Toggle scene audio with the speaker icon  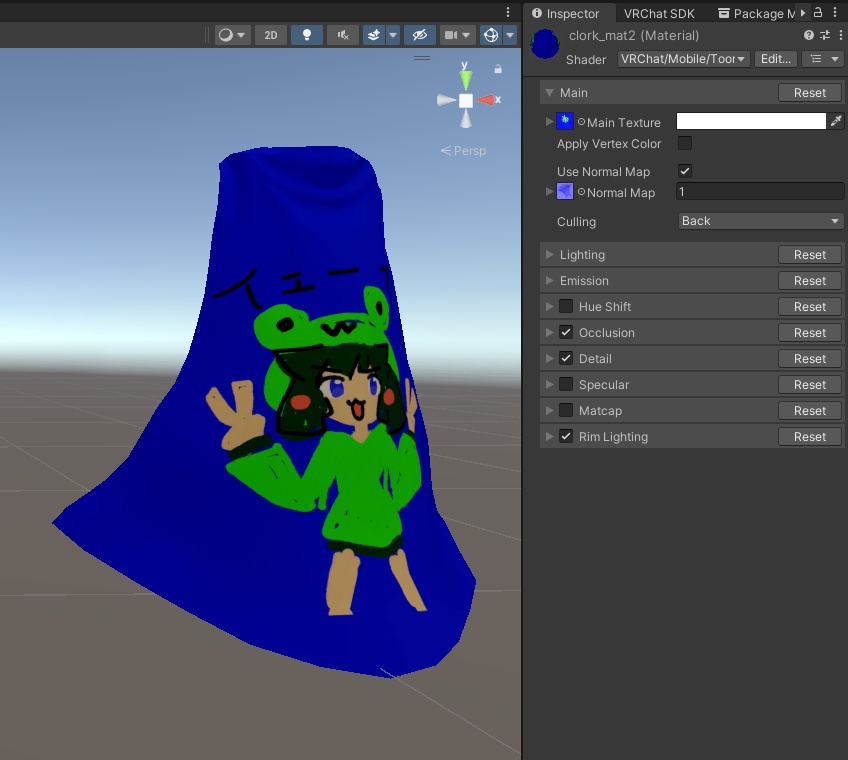tap(343, 35)
